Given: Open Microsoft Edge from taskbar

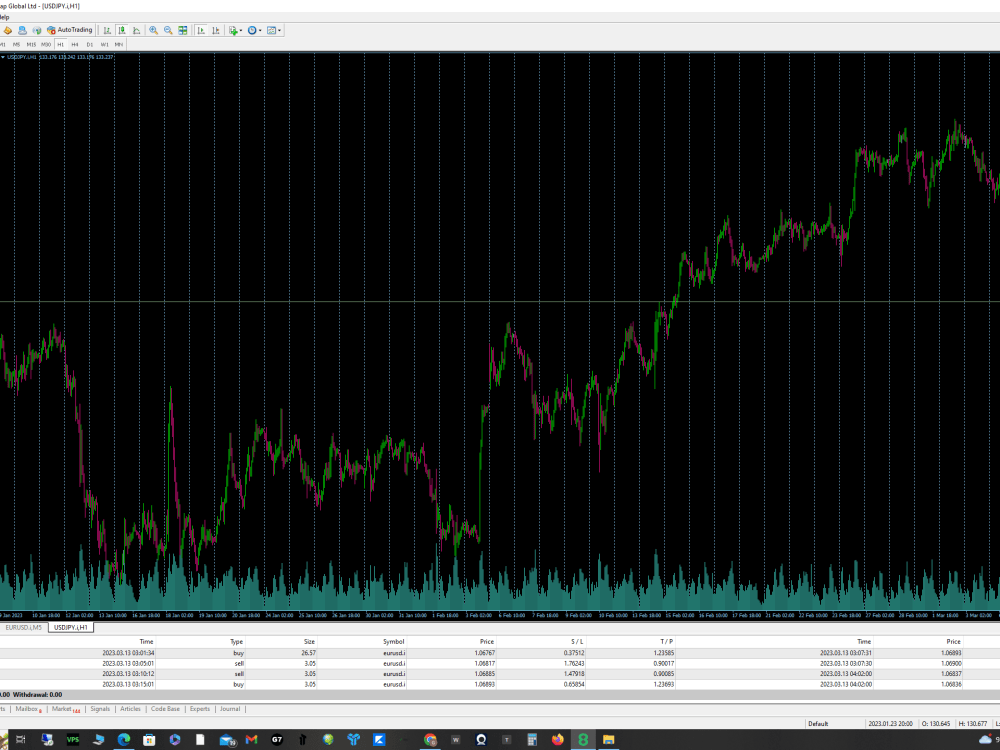Looking at the screenshot, I should tap(124, 740).
